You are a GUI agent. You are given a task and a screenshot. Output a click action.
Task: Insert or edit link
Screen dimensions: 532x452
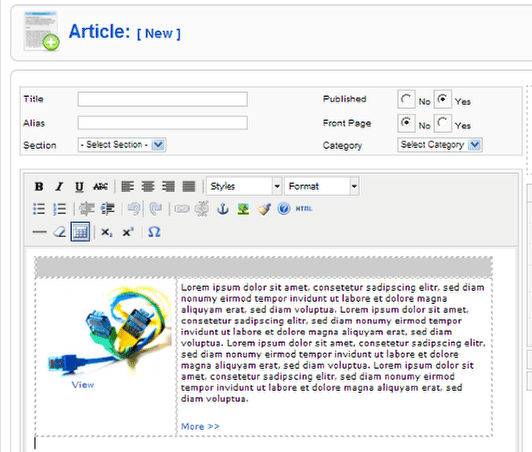tap(182, 209)
